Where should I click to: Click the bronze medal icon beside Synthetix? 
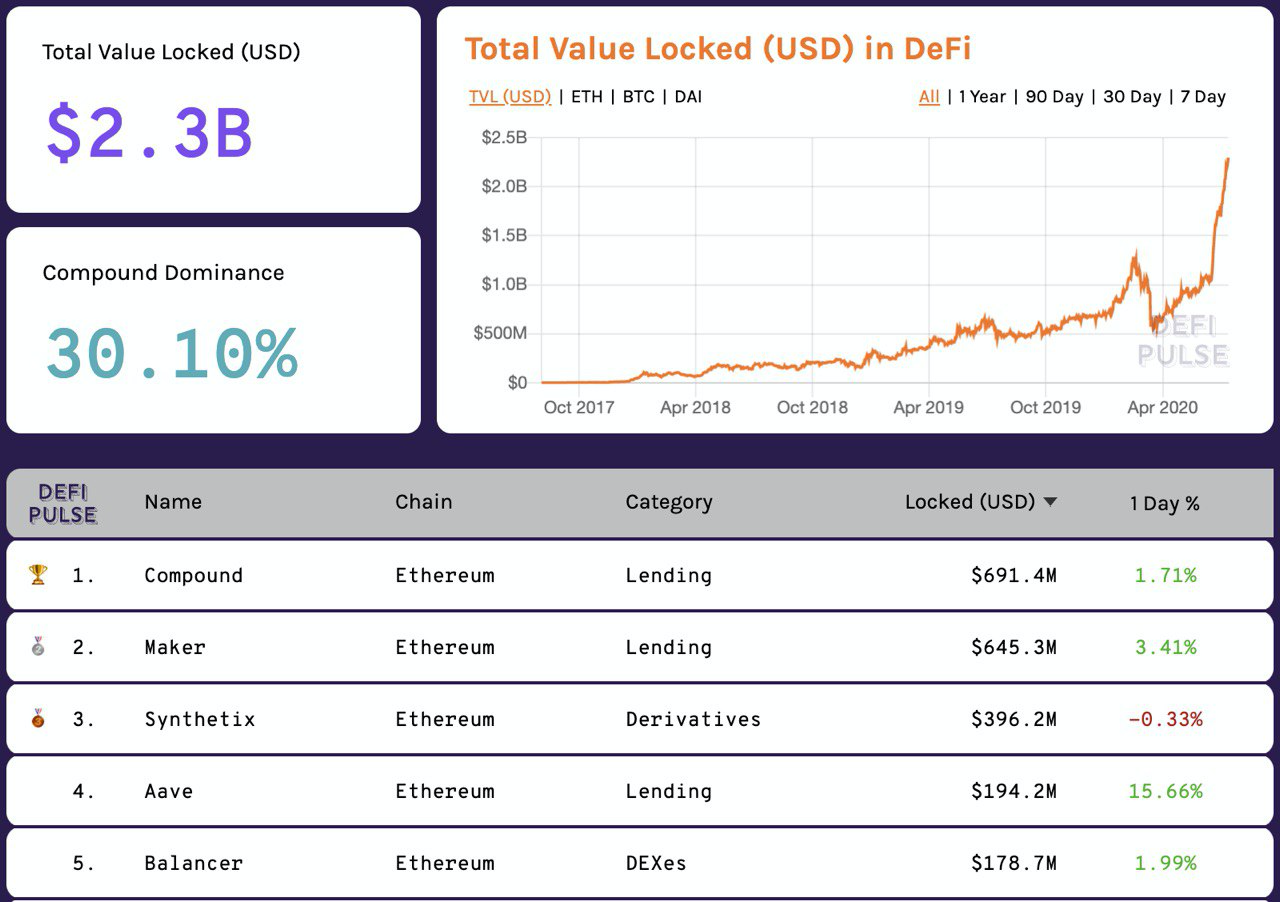coord(38,718)
